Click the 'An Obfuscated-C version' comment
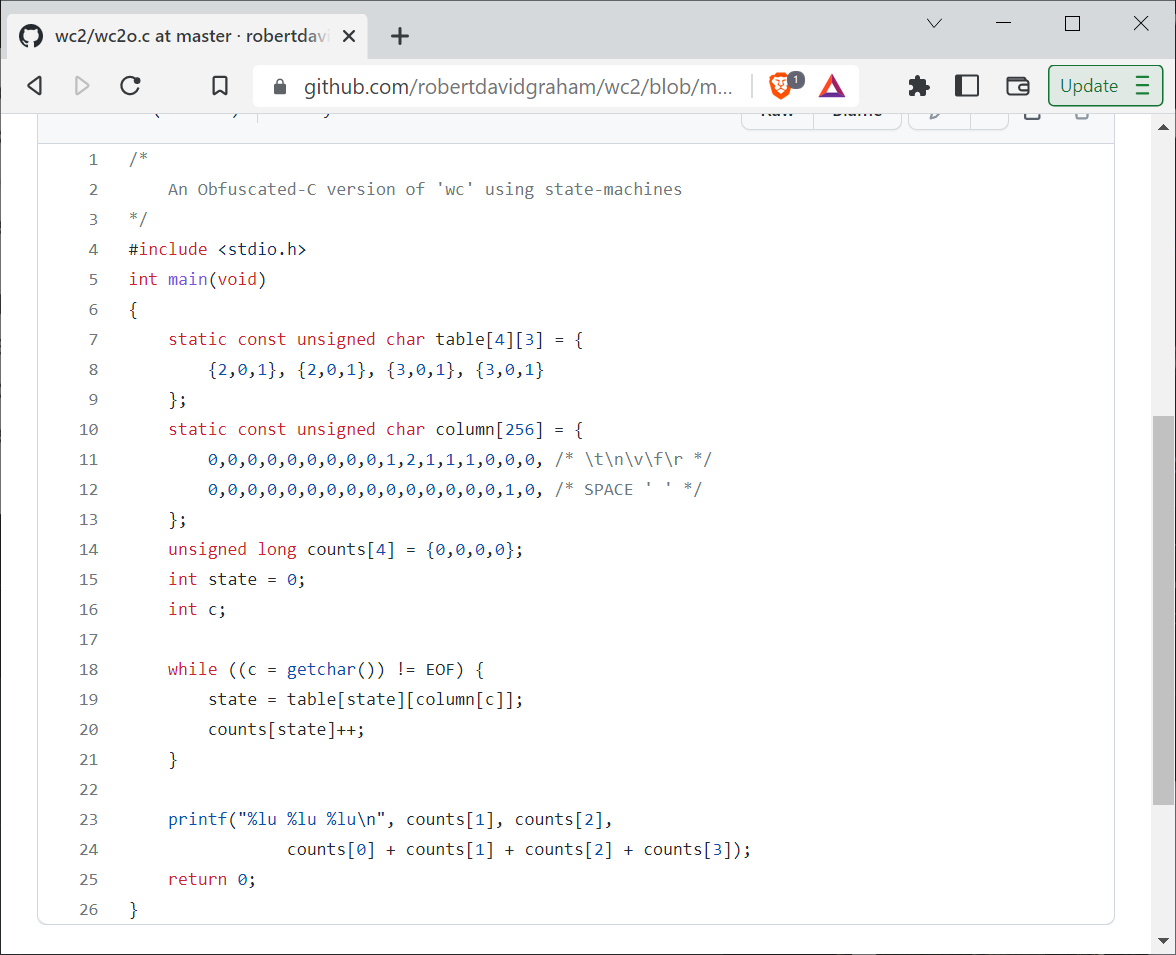 [424, 189]
